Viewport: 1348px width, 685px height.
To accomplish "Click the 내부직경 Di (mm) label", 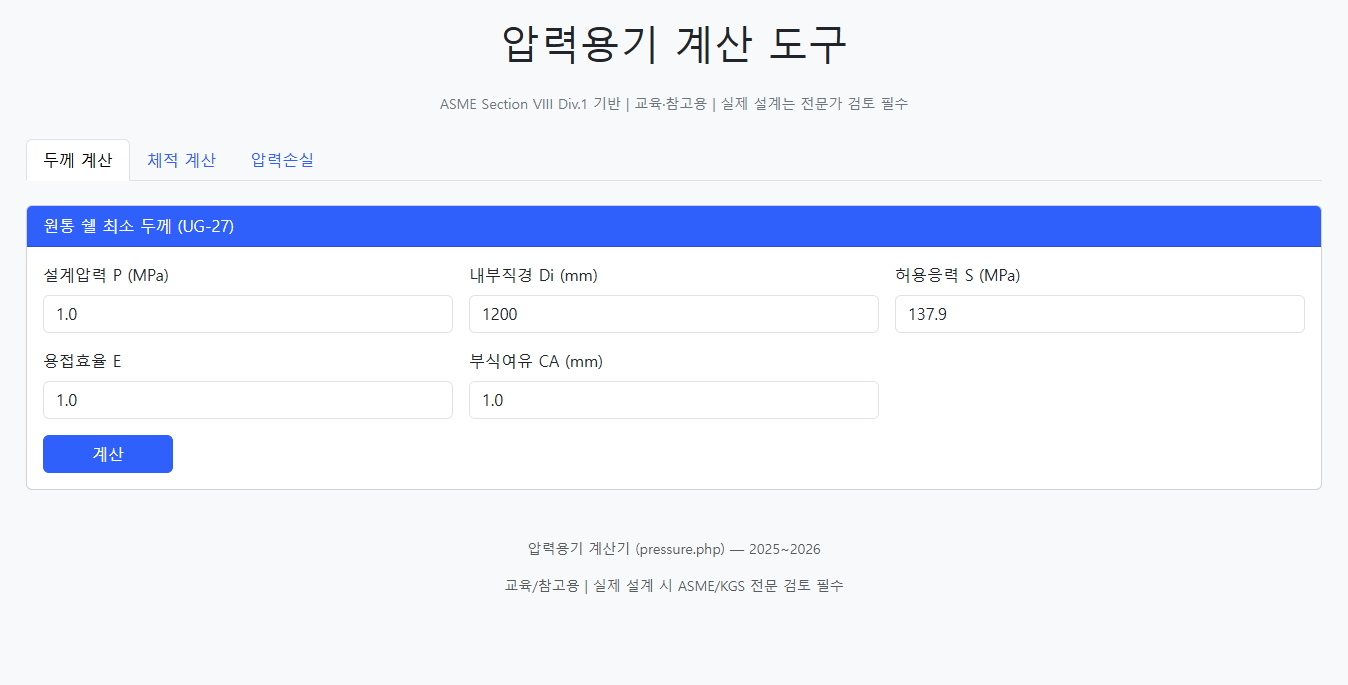I will coord(533,276).
